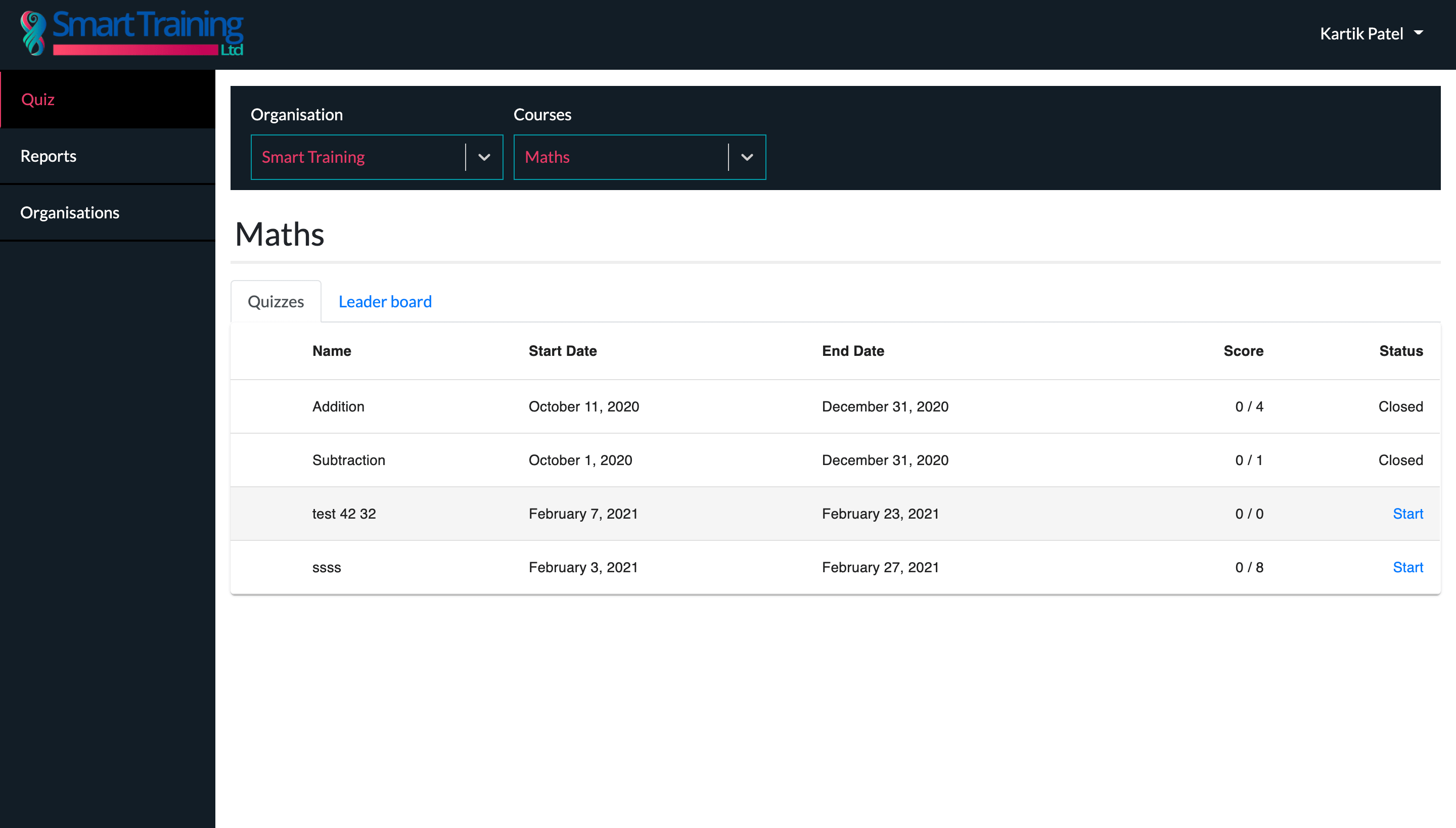Click the Status column header
Image resolution: width=1456 pixels, height=828 pixels.
coord(1401,351)
